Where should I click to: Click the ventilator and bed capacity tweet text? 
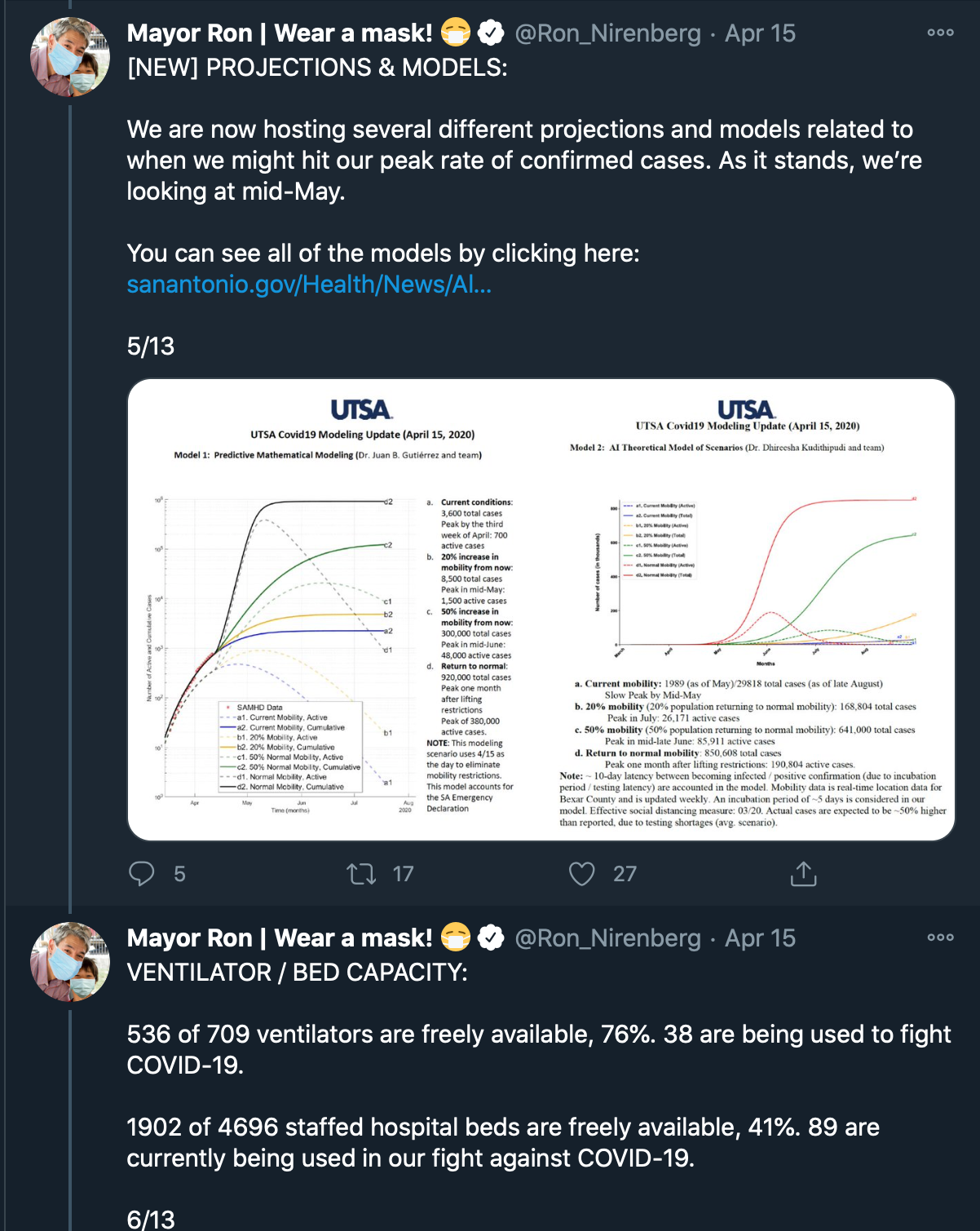point(538,1096)
